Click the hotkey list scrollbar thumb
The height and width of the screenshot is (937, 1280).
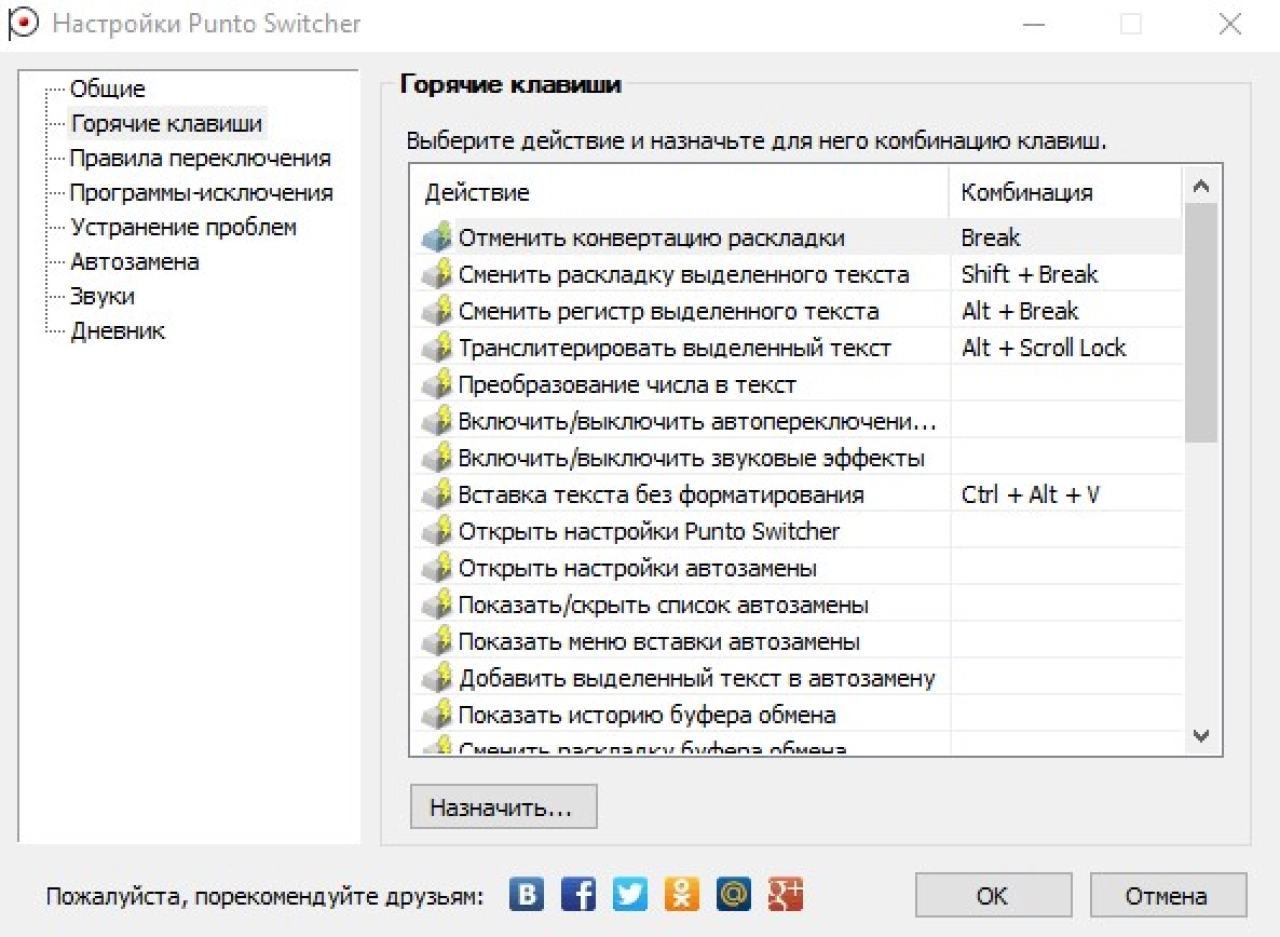[x=1201, y=323]
